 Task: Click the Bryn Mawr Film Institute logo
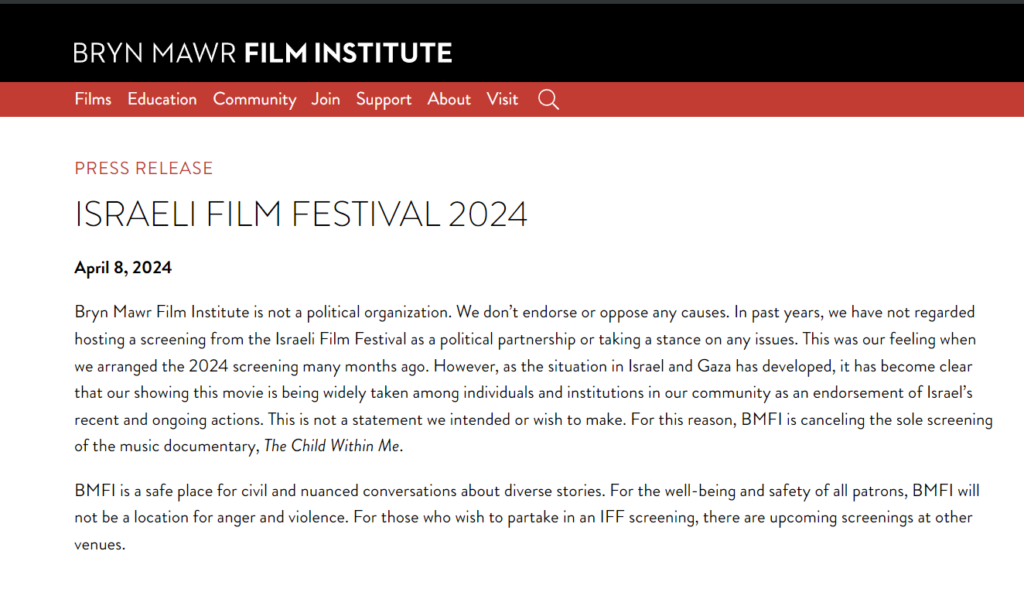click(263, 53)
